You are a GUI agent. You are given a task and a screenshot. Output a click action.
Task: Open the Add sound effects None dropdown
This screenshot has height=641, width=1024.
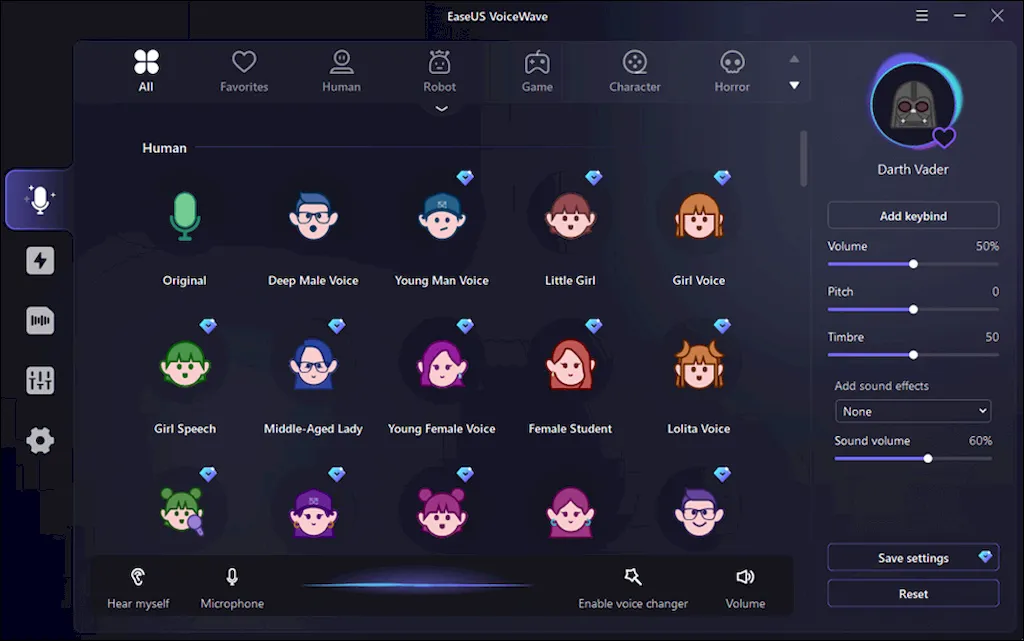coord(913,411)
